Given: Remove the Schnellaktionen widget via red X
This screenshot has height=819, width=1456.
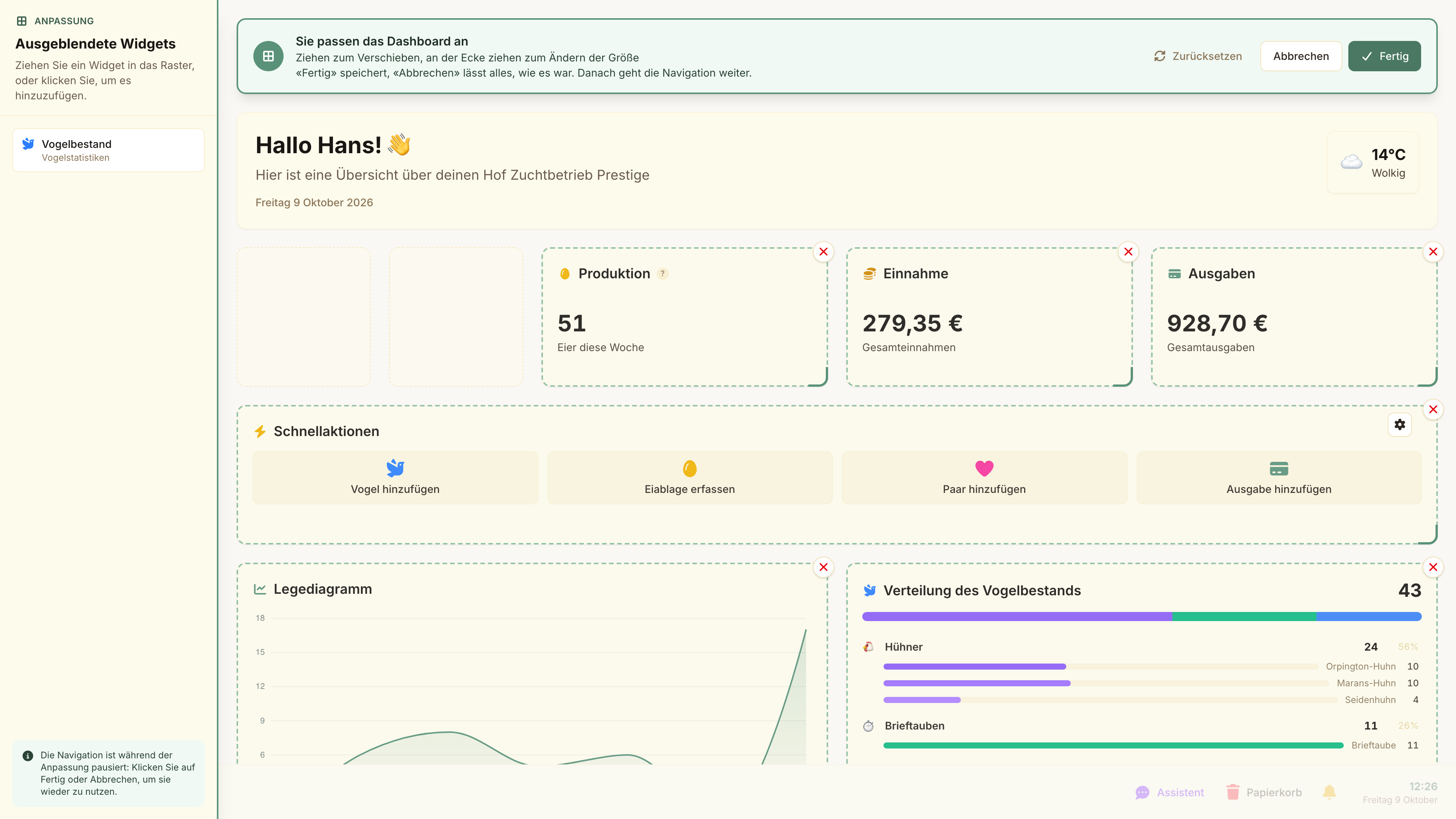Looking at the screenshot, I should tap(1433, 409).
